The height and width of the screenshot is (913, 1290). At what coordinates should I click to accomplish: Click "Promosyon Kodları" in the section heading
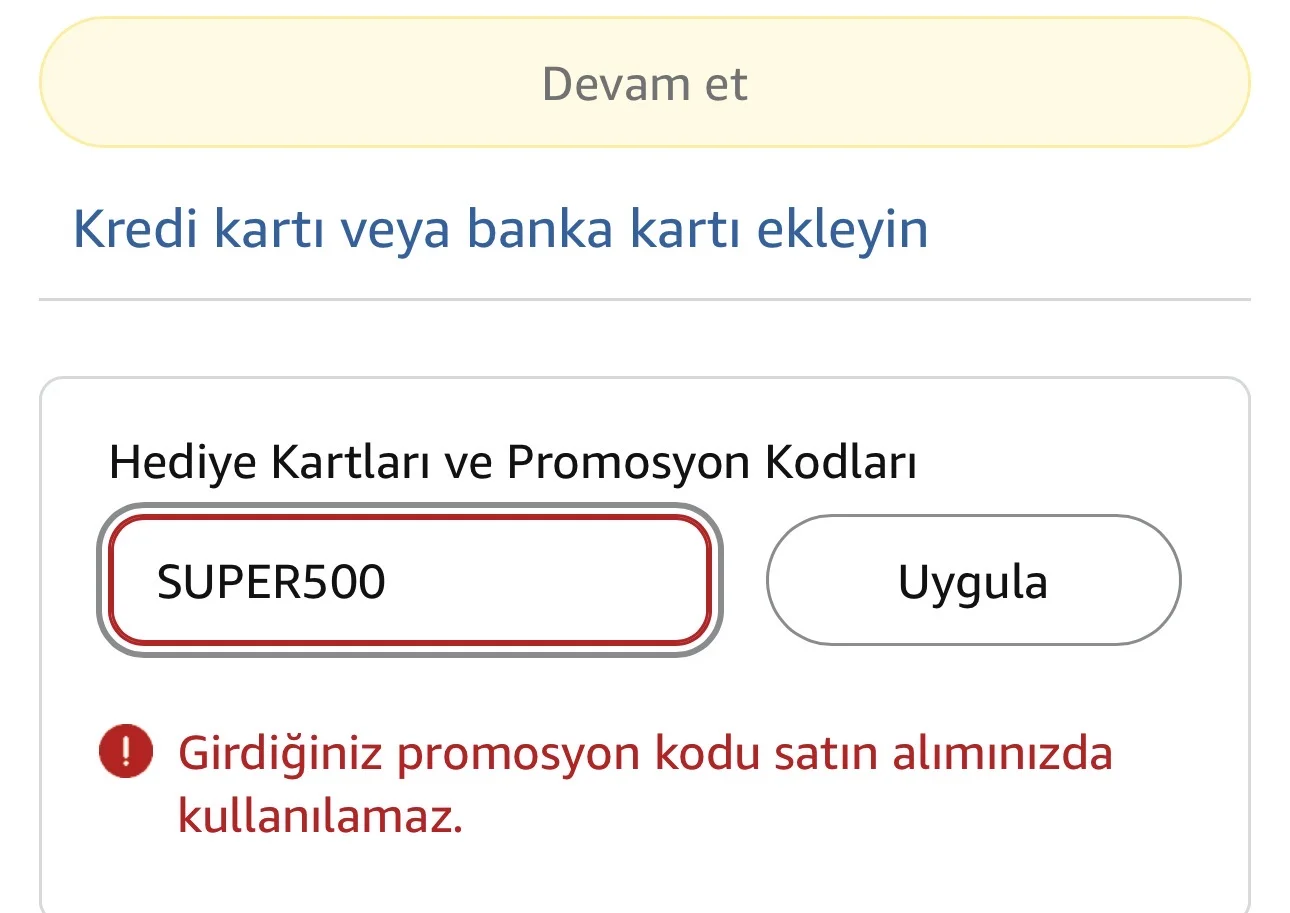710,463
